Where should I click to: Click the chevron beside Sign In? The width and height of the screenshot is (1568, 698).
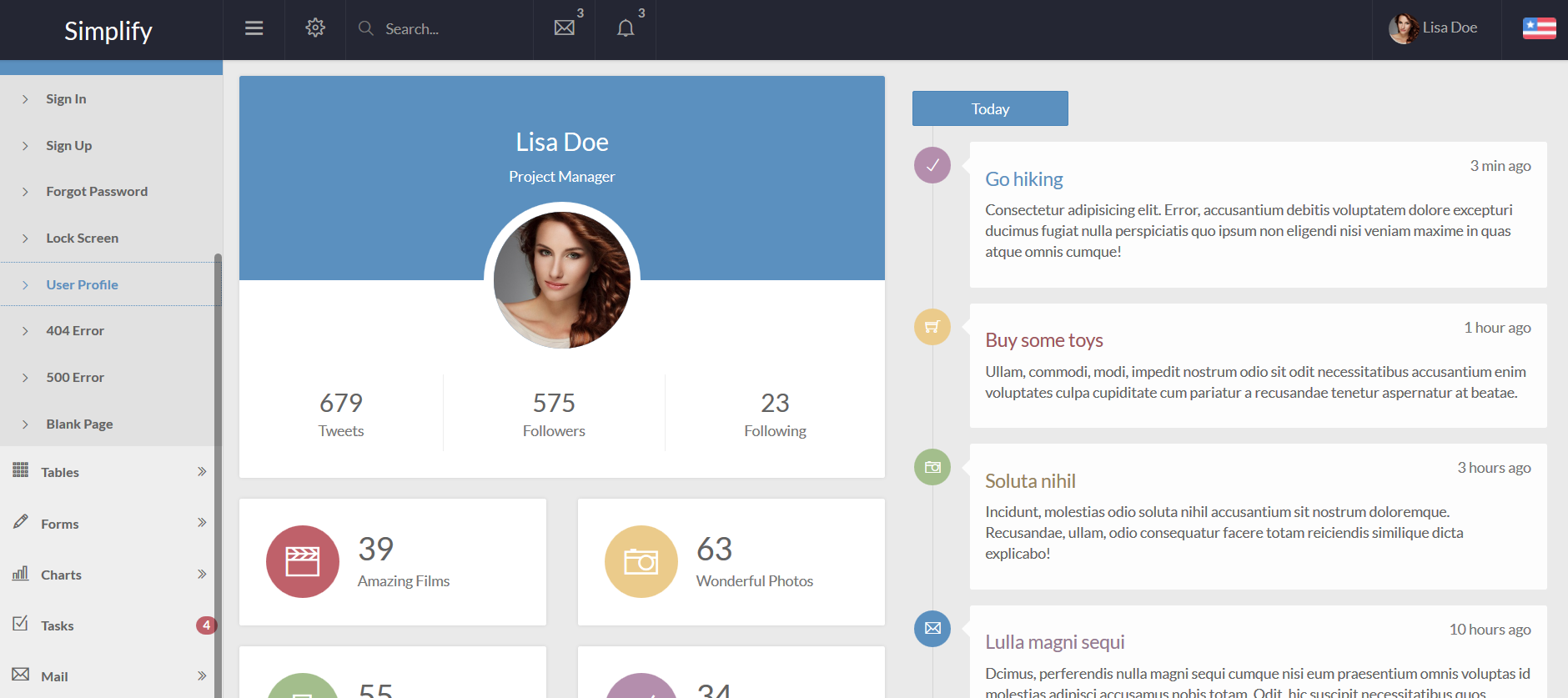tap(25, 99)
